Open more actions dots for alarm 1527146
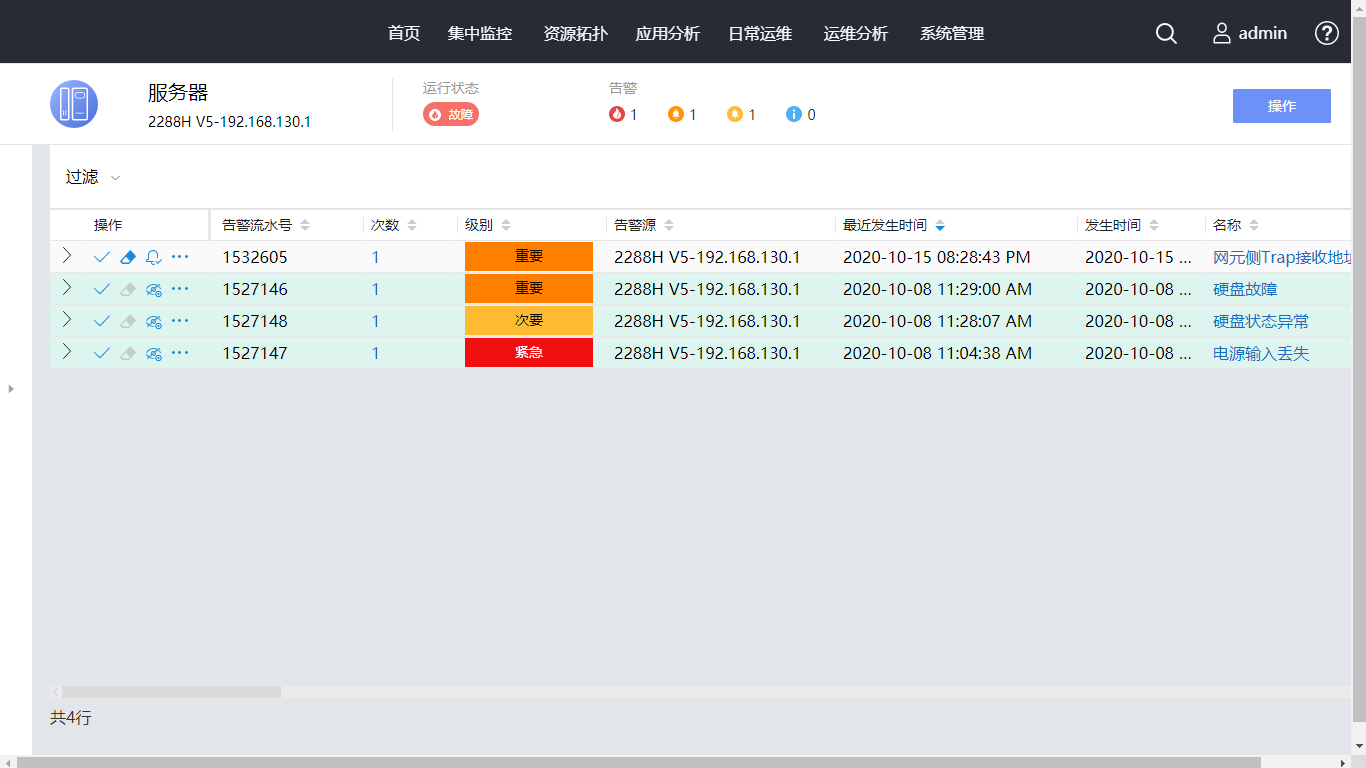Image resolution: width=1366 pixels, height=768 pixels. (179, 289)
